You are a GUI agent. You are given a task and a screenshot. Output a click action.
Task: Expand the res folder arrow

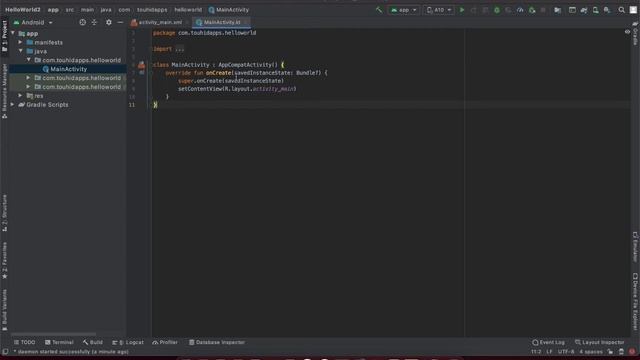point(20,96)
